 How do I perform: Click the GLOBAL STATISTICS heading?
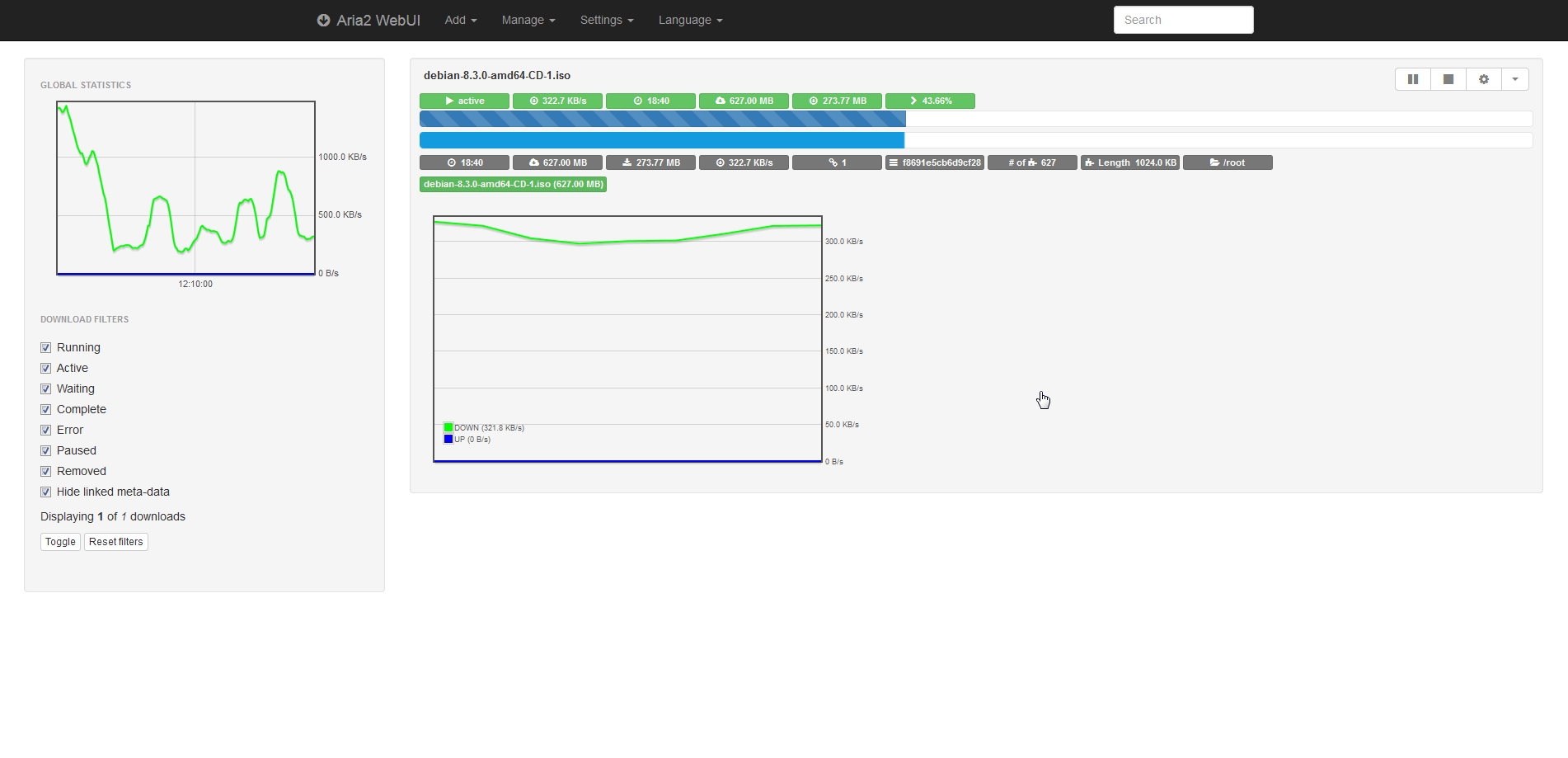tap(86, 85)
